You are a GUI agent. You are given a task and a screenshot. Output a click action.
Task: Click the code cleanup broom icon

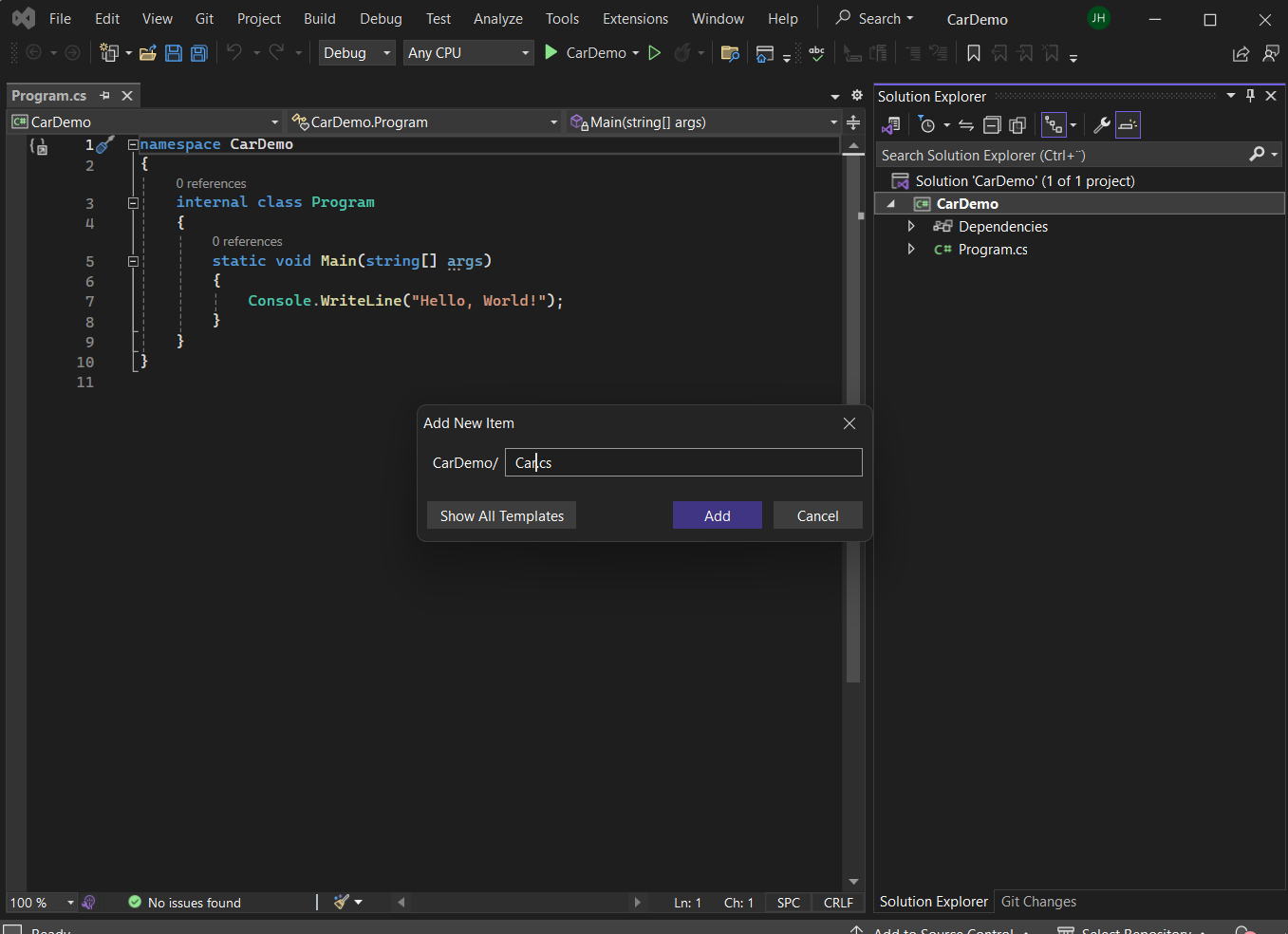pos(342,902)
